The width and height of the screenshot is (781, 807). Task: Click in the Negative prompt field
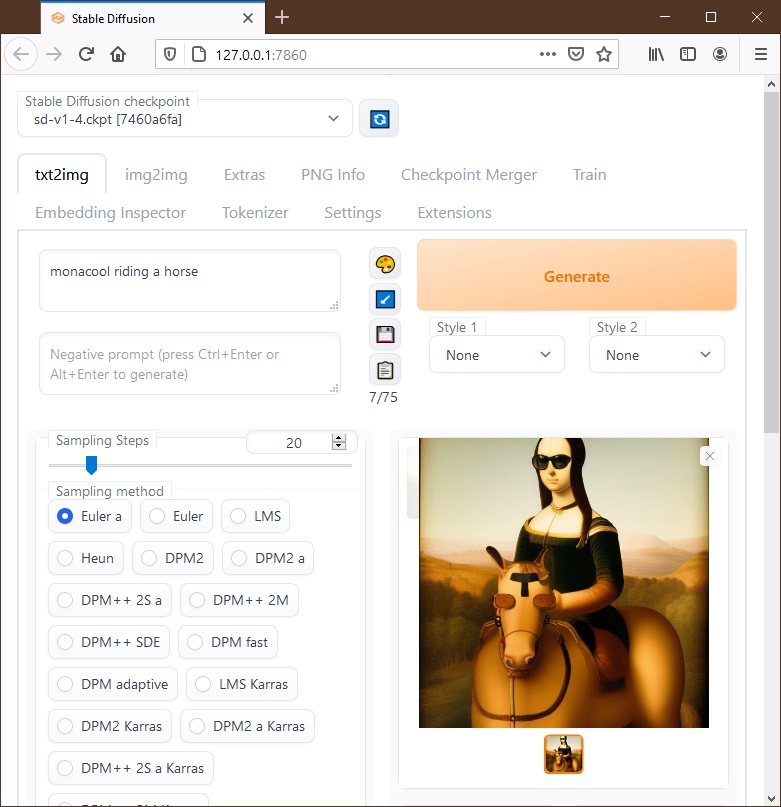point(190,363)
